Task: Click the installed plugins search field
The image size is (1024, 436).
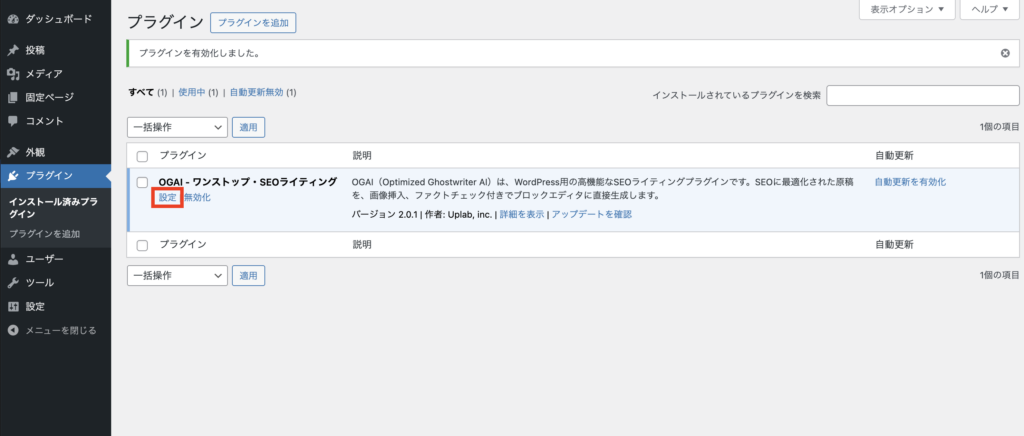Action: pyautogui.click(x=923, y=95)
